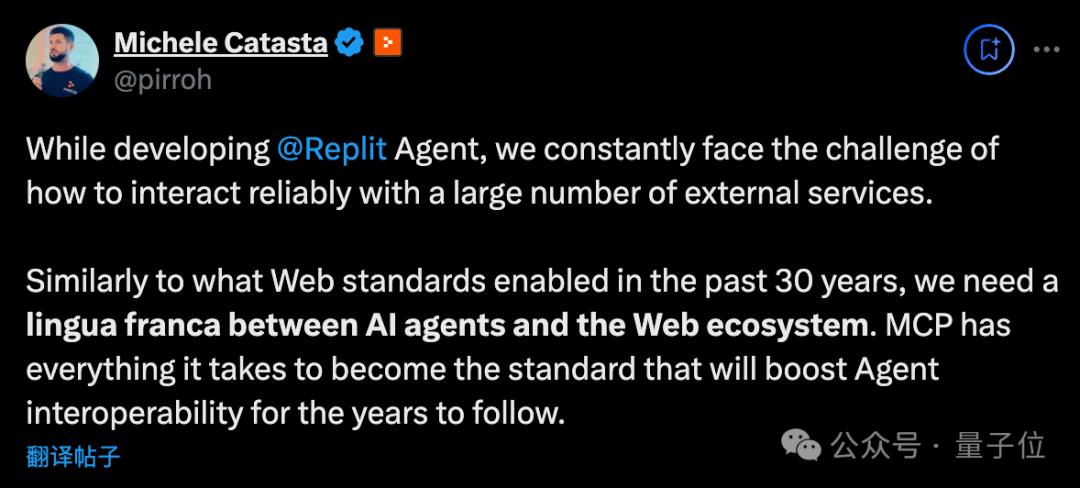
Task: Click the orange Replit affiliation badge
Action: 387,43
